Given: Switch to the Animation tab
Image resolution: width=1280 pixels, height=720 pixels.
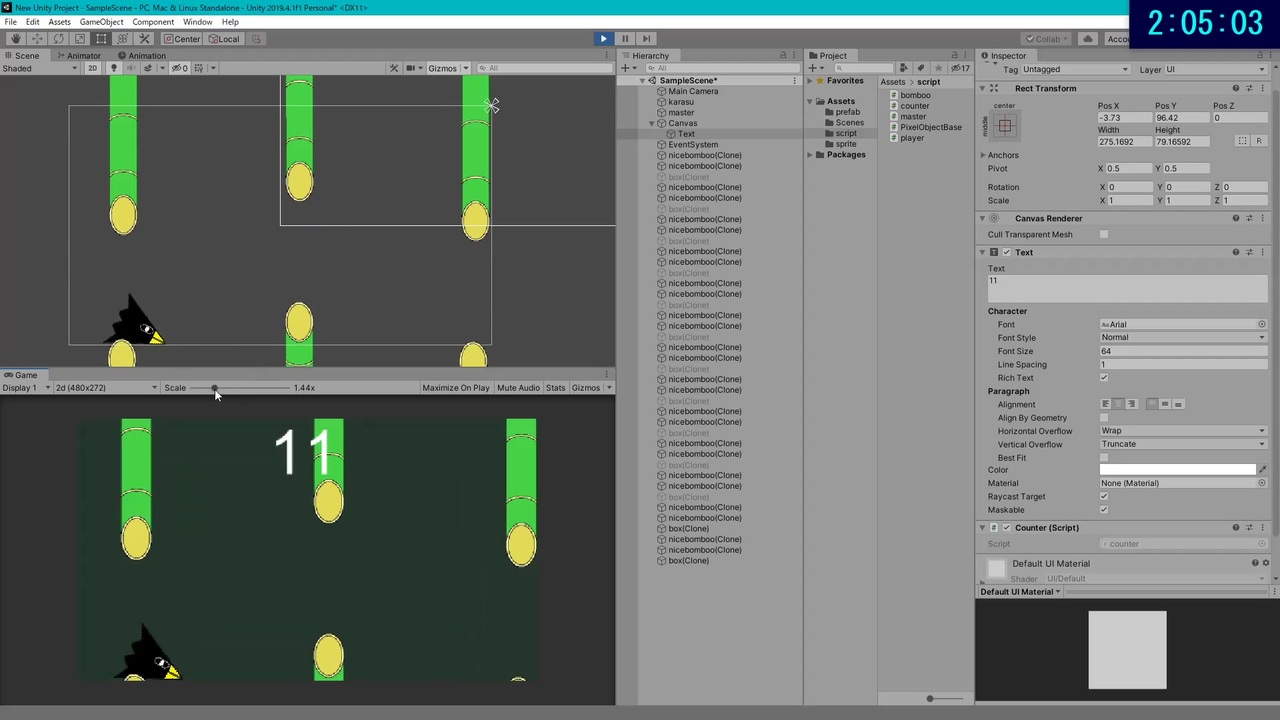Looking at the screenshot, I should (141, 56).
